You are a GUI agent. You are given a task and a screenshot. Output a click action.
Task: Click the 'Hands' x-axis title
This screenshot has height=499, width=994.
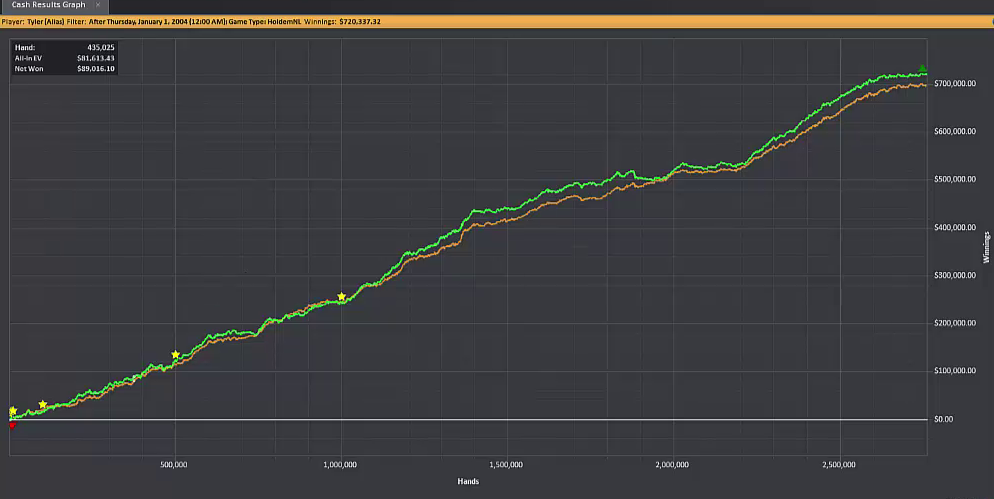pos(468,482)
